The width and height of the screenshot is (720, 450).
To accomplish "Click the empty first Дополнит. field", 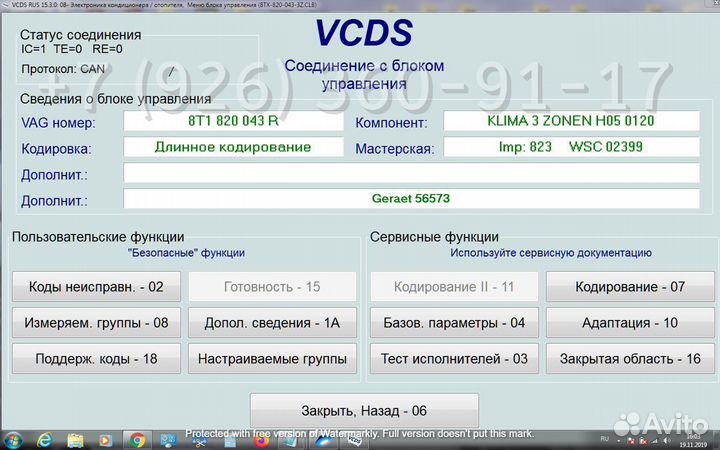I will pyautogui.click(x=411, y=173).
